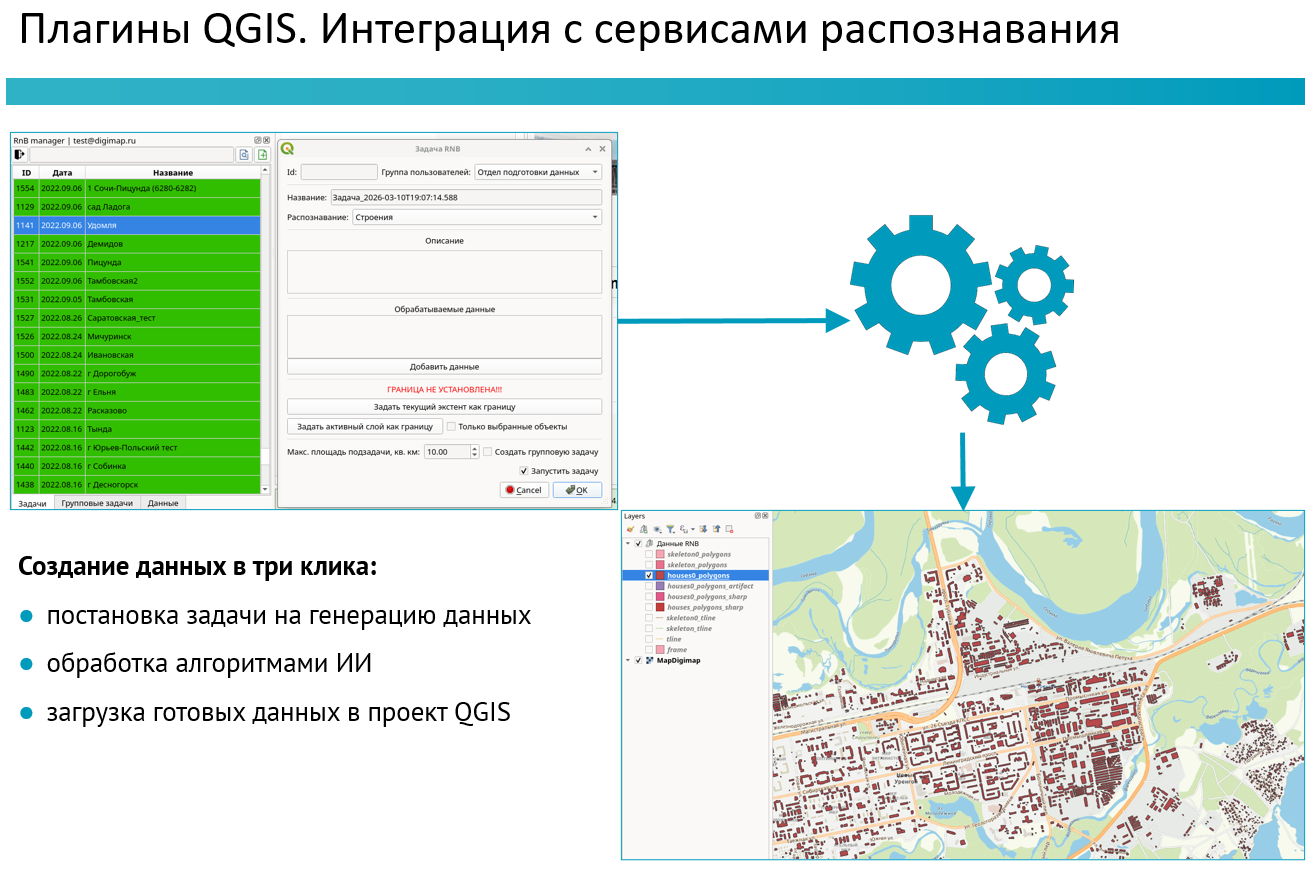Click the Filter Legend by Expression icon
1311x870 pixels.
(684, 529)
